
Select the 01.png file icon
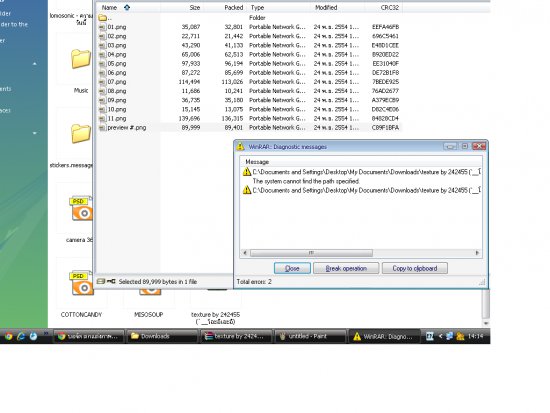102,27
